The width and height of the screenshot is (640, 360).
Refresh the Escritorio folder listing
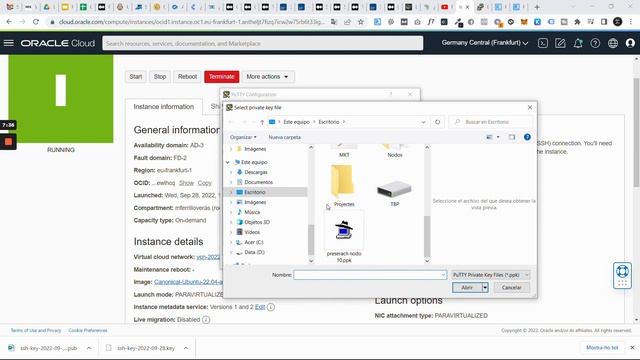tap(437, 122)
